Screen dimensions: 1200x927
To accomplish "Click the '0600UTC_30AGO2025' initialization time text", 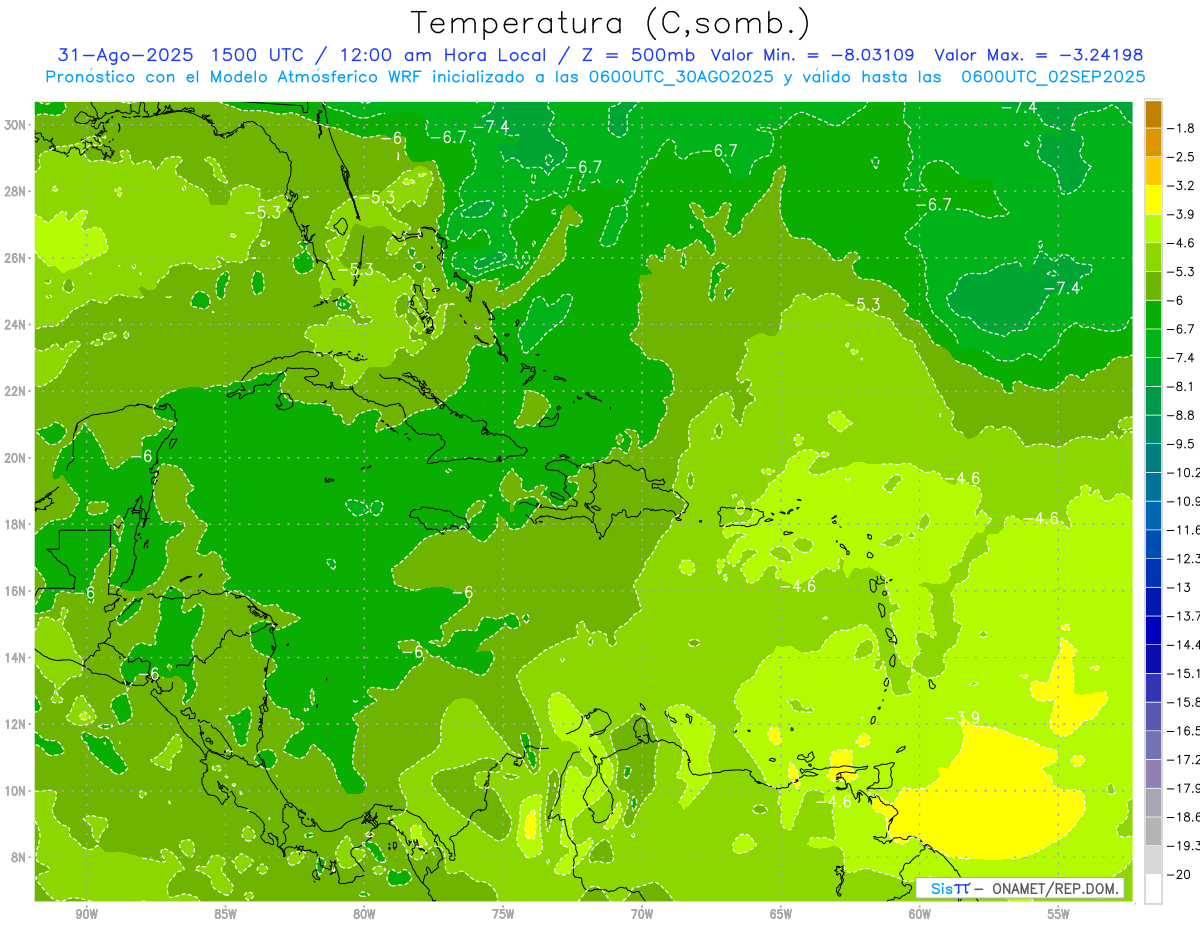I will (678, 77).
